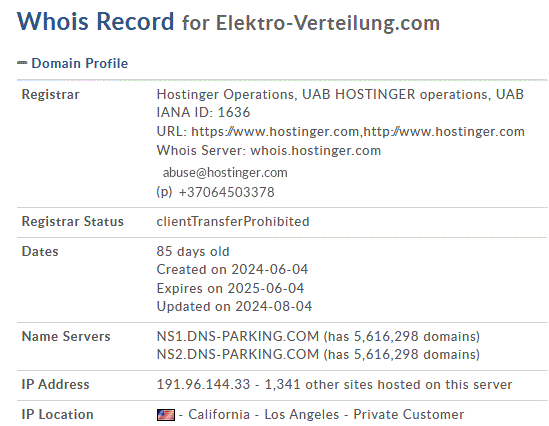The width and height of the screenshot is (549, 426).
Task: Click the minus icon beside Domain Profile
Action: 22,63
